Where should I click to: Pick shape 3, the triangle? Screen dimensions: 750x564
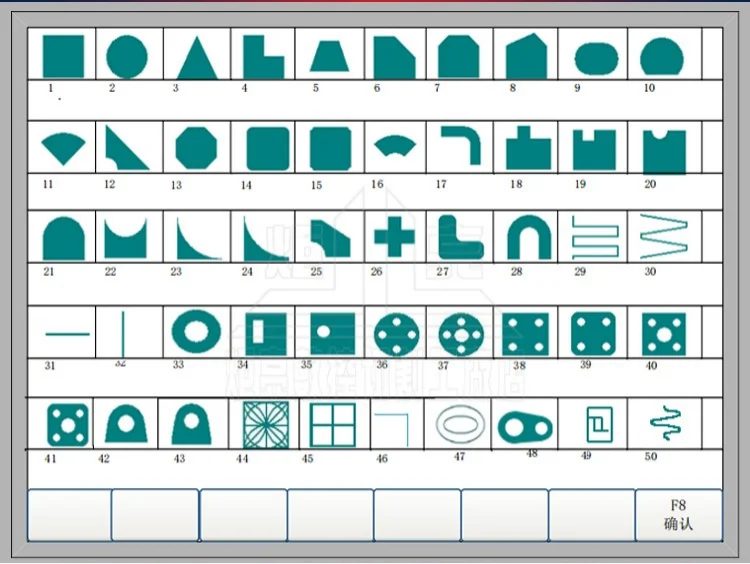[197, 58]
